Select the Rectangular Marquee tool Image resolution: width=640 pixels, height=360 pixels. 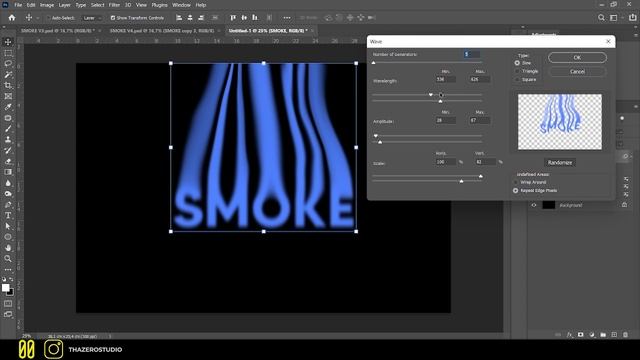coord(8,53)
